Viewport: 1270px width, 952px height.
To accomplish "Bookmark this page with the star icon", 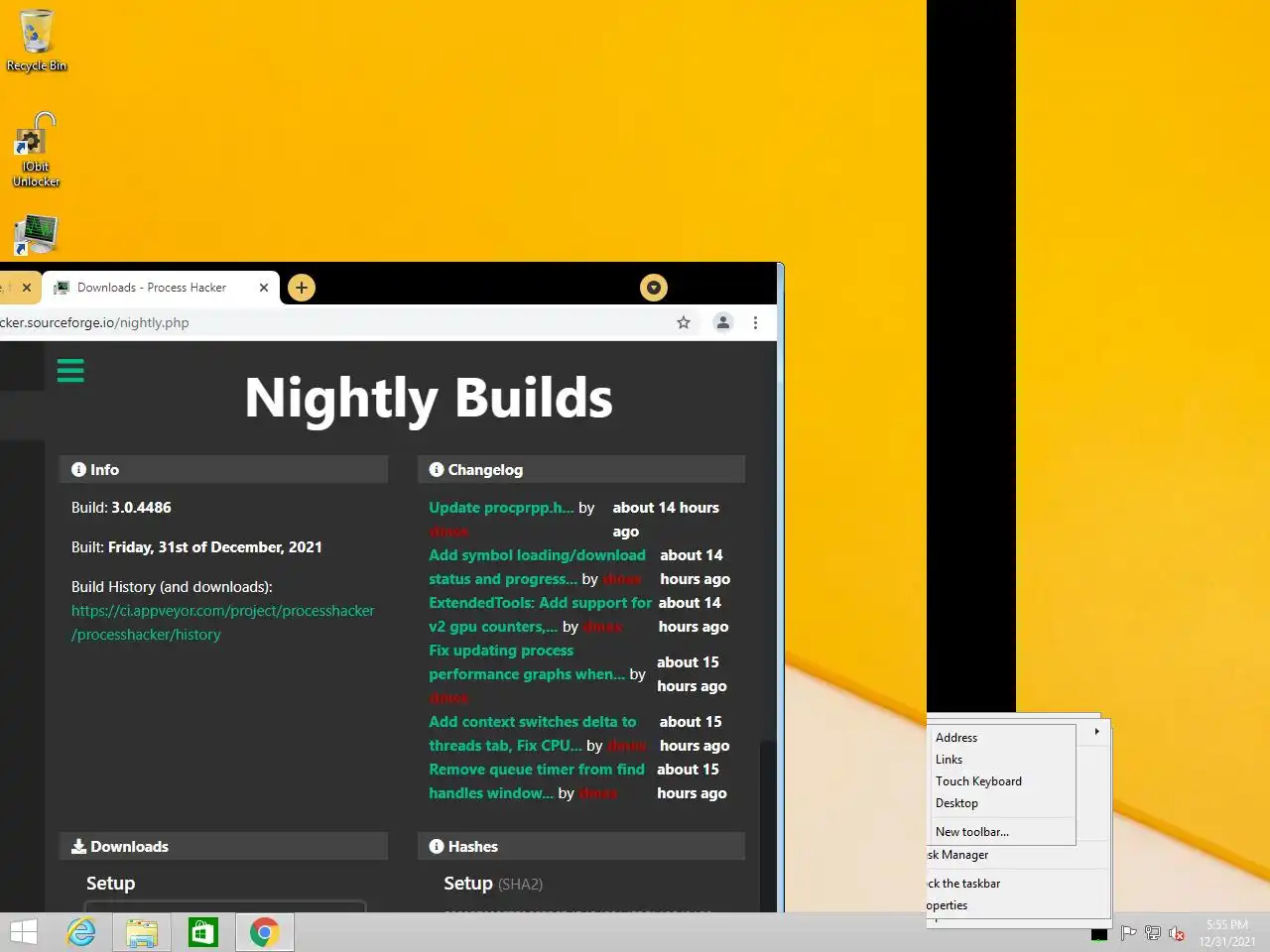I will 684,322.
